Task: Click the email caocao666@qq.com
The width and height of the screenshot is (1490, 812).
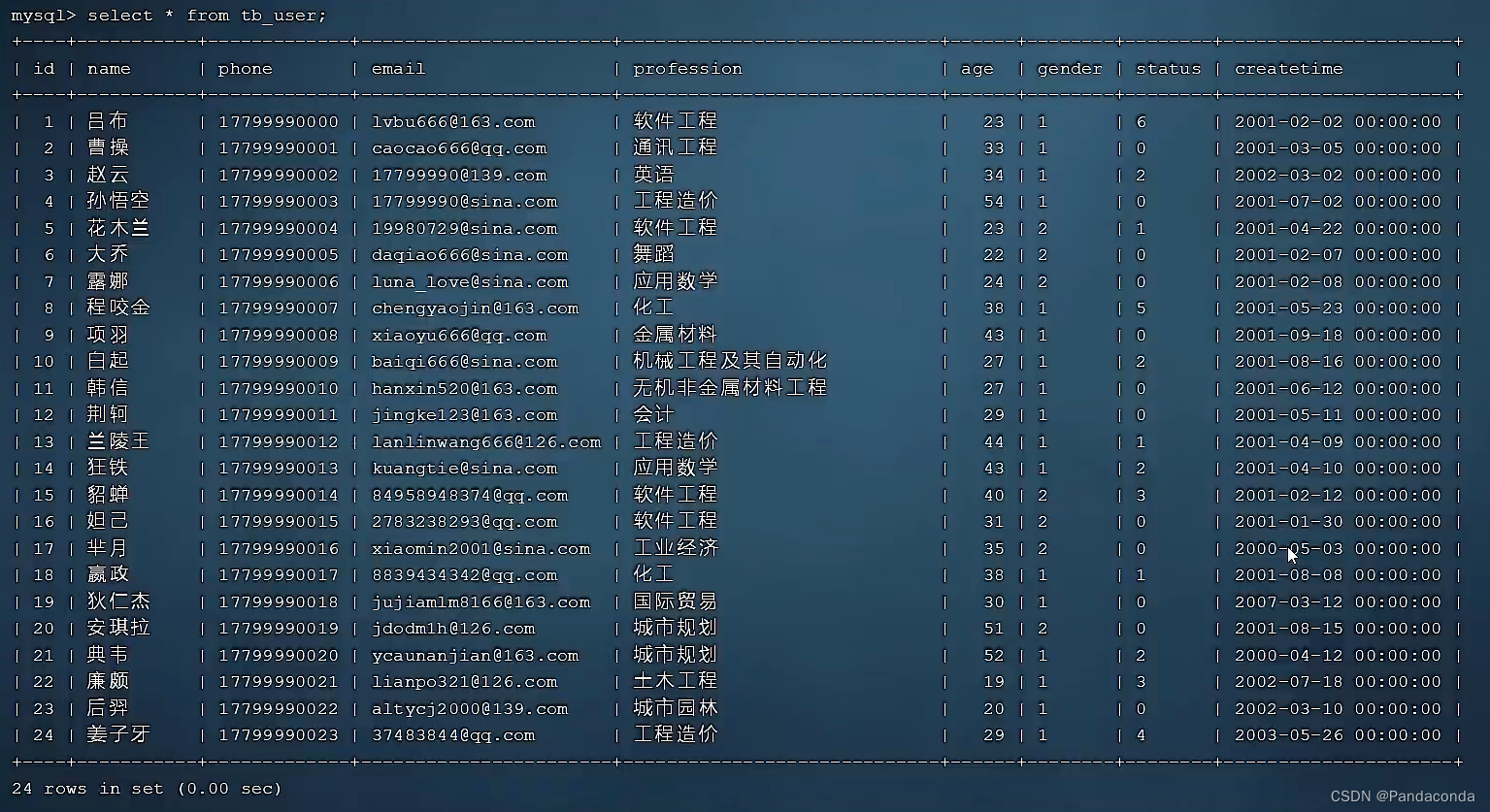Action: coord(458,147)
